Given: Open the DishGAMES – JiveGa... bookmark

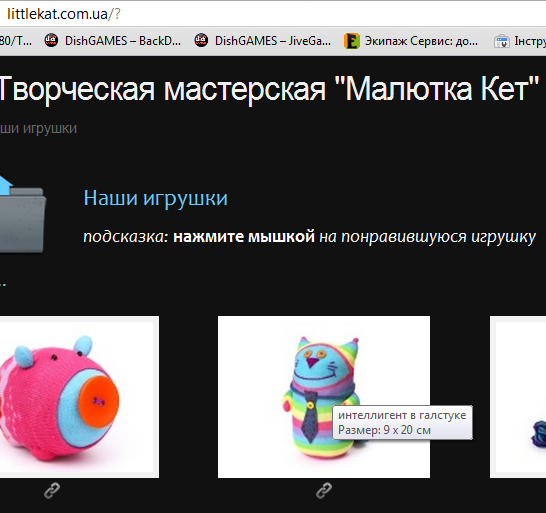Looking at the screenshot, I should [263, 41].
